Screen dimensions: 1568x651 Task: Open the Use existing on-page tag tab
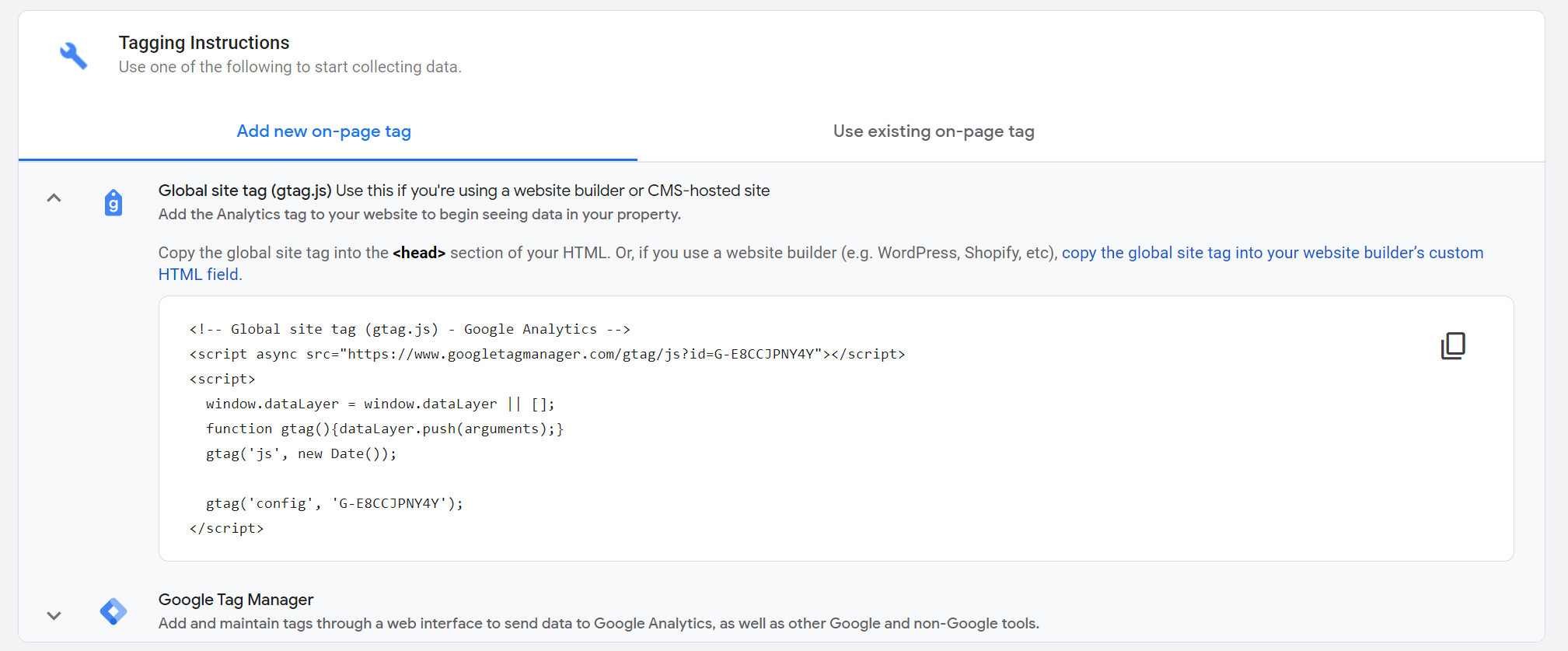pos(933,131)
